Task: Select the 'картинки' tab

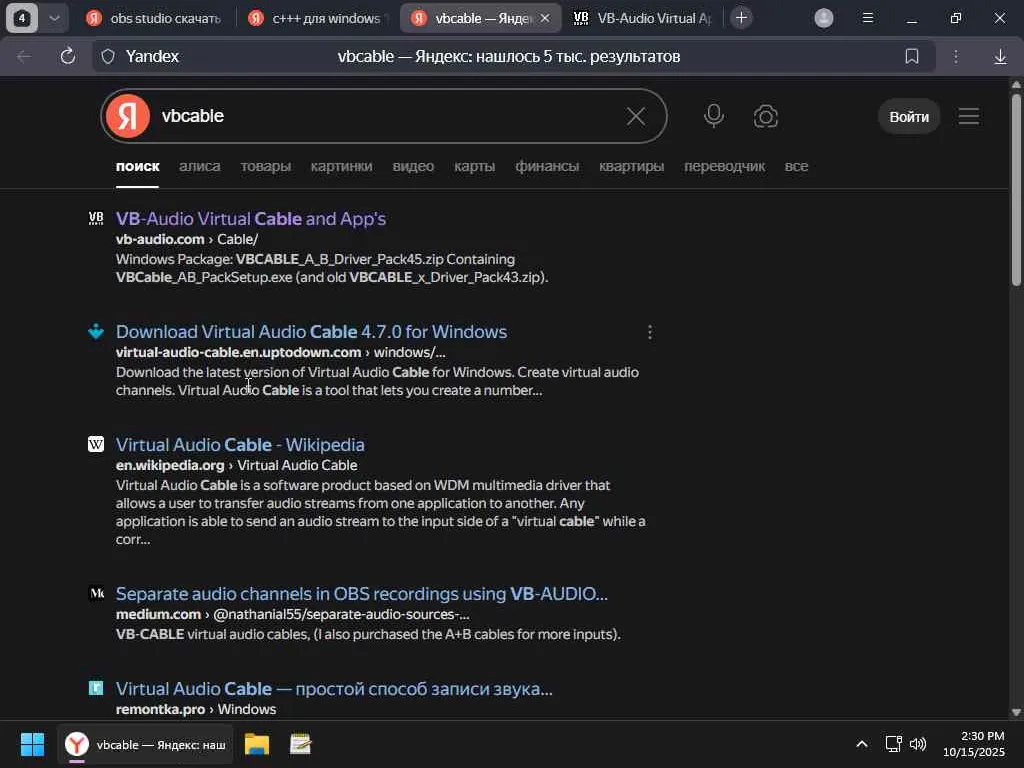Action: point(342,167)
